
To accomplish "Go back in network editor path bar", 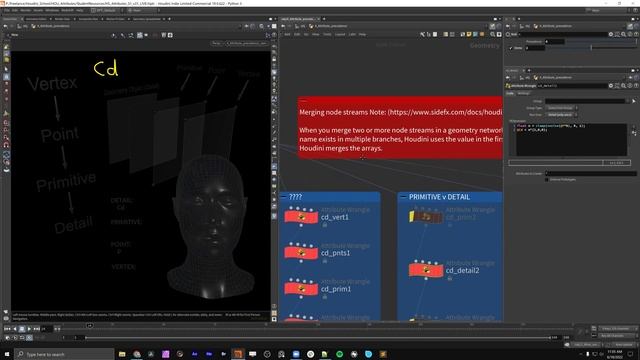I will [x=283, y=26].
